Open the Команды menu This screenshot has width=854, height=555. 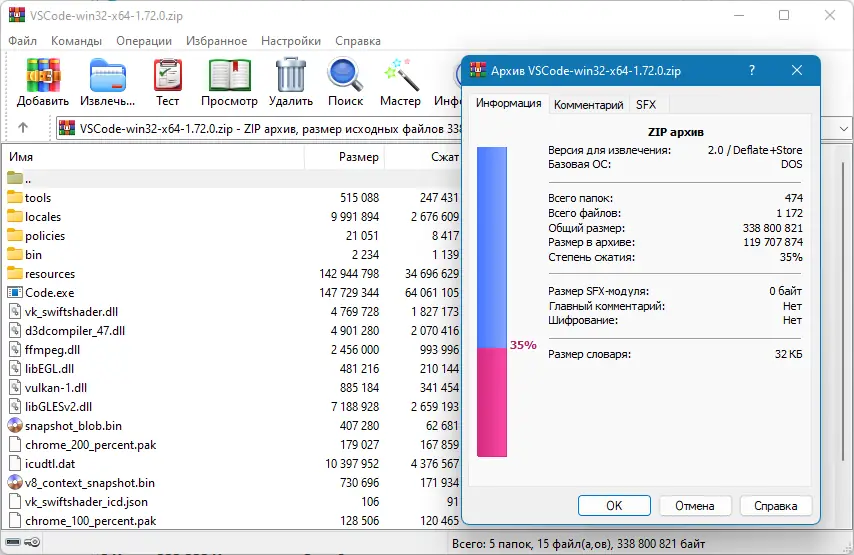point(76,41)
